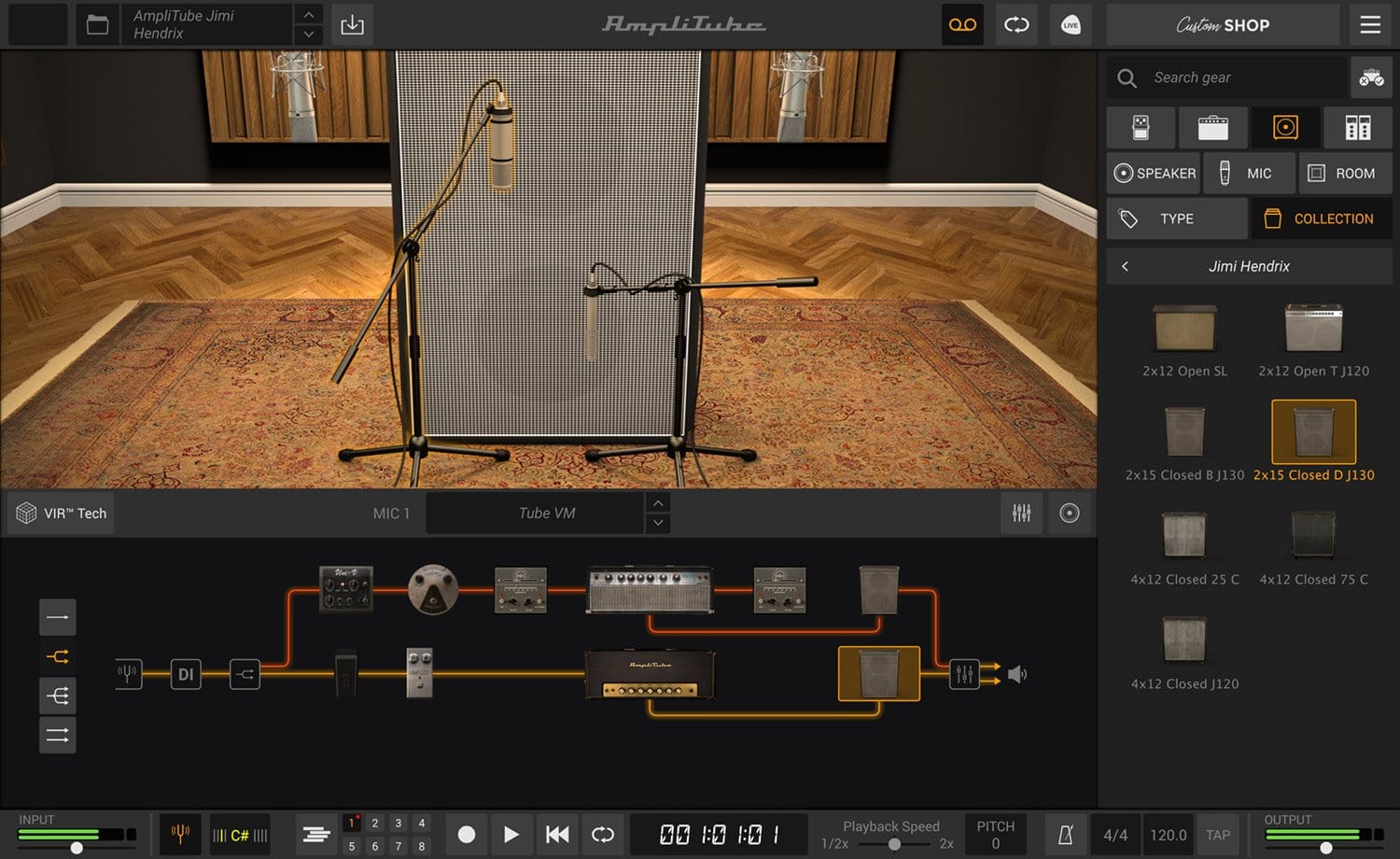The width and height of the screenshot is (1400, 859).
Task: Select the silver amp head on upper chain
Action: [x=650, y=588]
